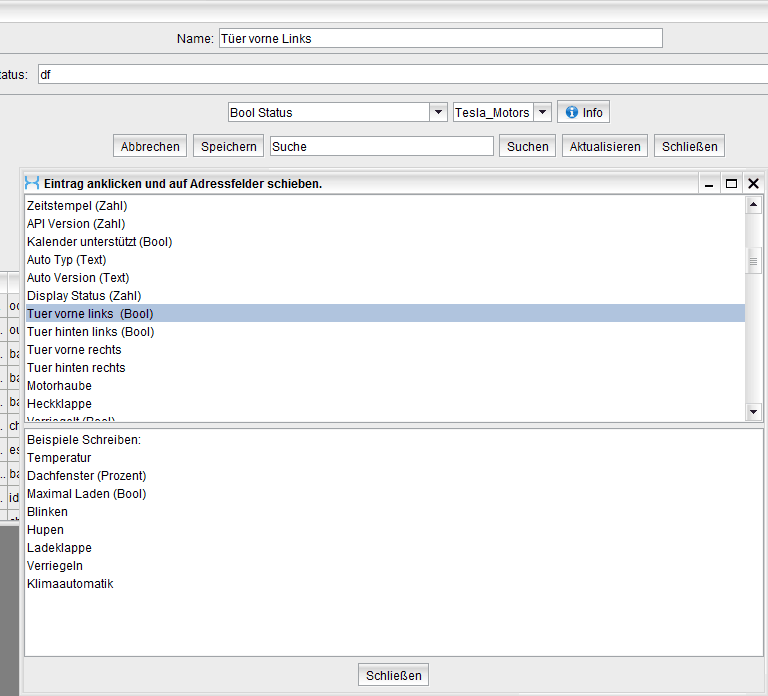Click scrollbar up arrow of list
This screenshot has height=696, width=768.
[753, 205]
